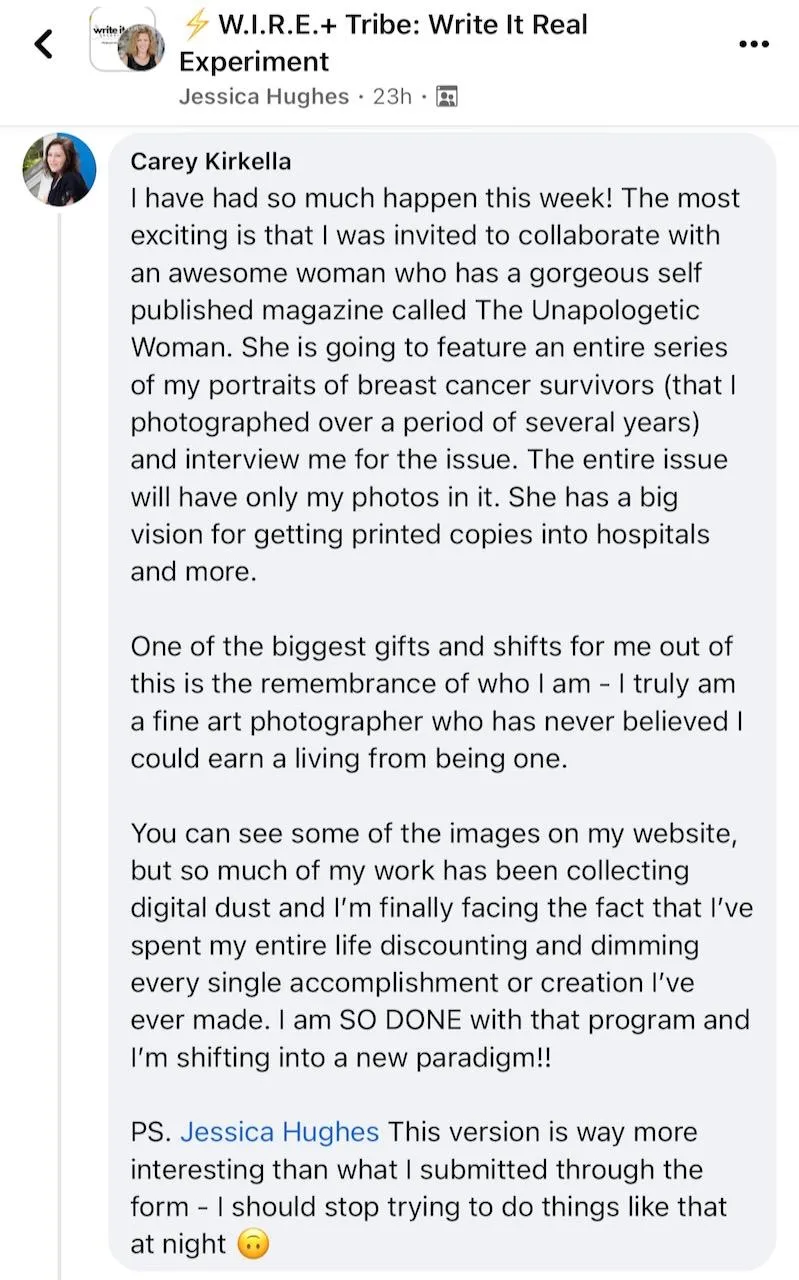Tap the vertical thread line beside the comment
This screenshot has height=1280, width=799.
60,745
